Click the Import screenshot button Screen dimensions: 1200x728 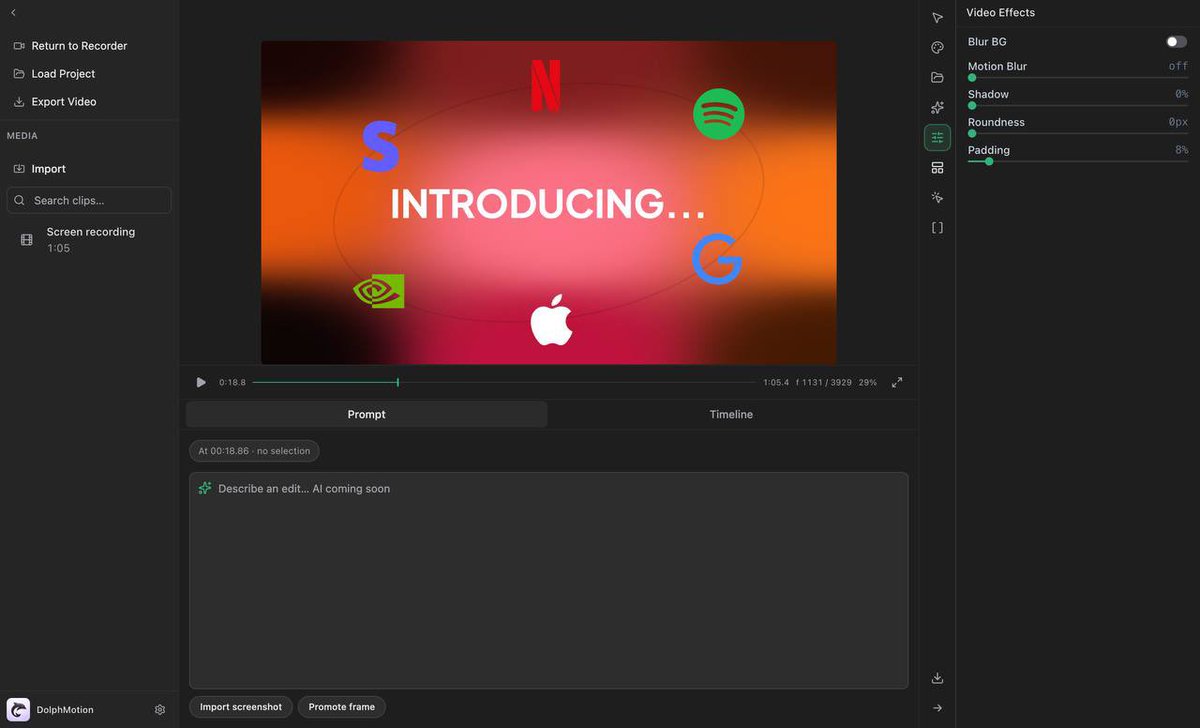(241, 707)
